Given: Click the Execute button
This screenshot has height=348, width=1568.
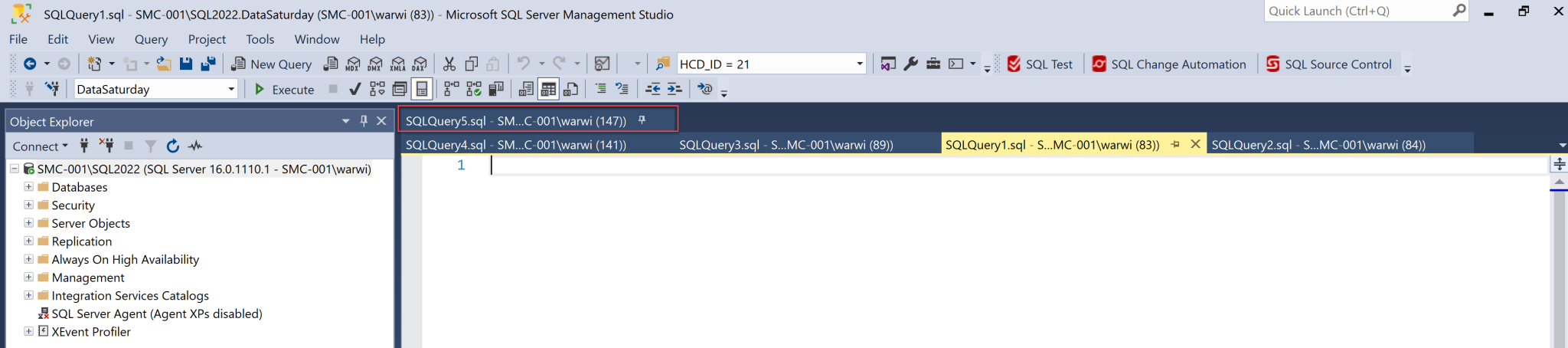Looking at the screenshot, I should pyautogui.click(x=283, y=89).
